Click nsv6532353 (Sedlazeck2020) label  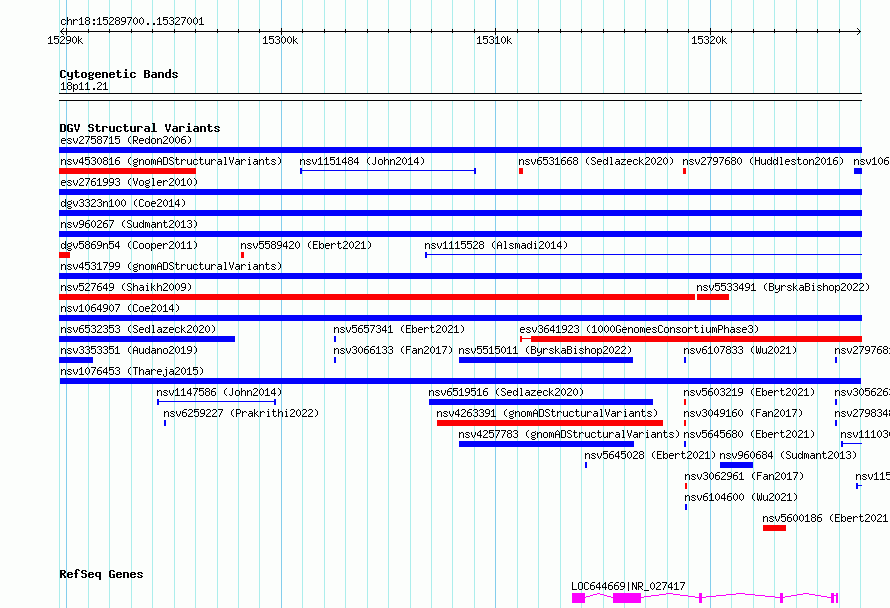pyautogui.click(x=138, y=329)
